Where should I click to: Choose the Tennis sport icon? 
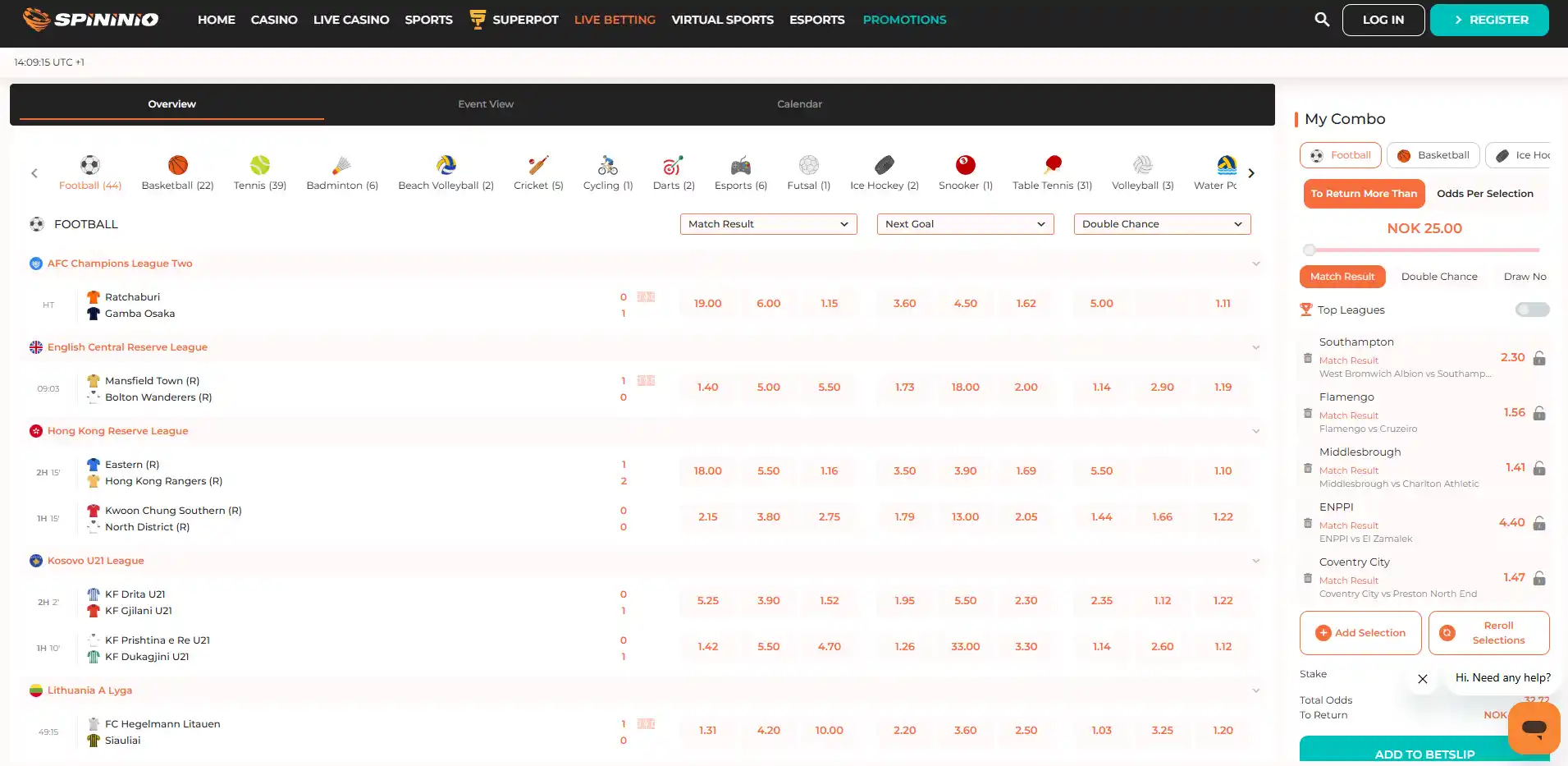point(259,165)
